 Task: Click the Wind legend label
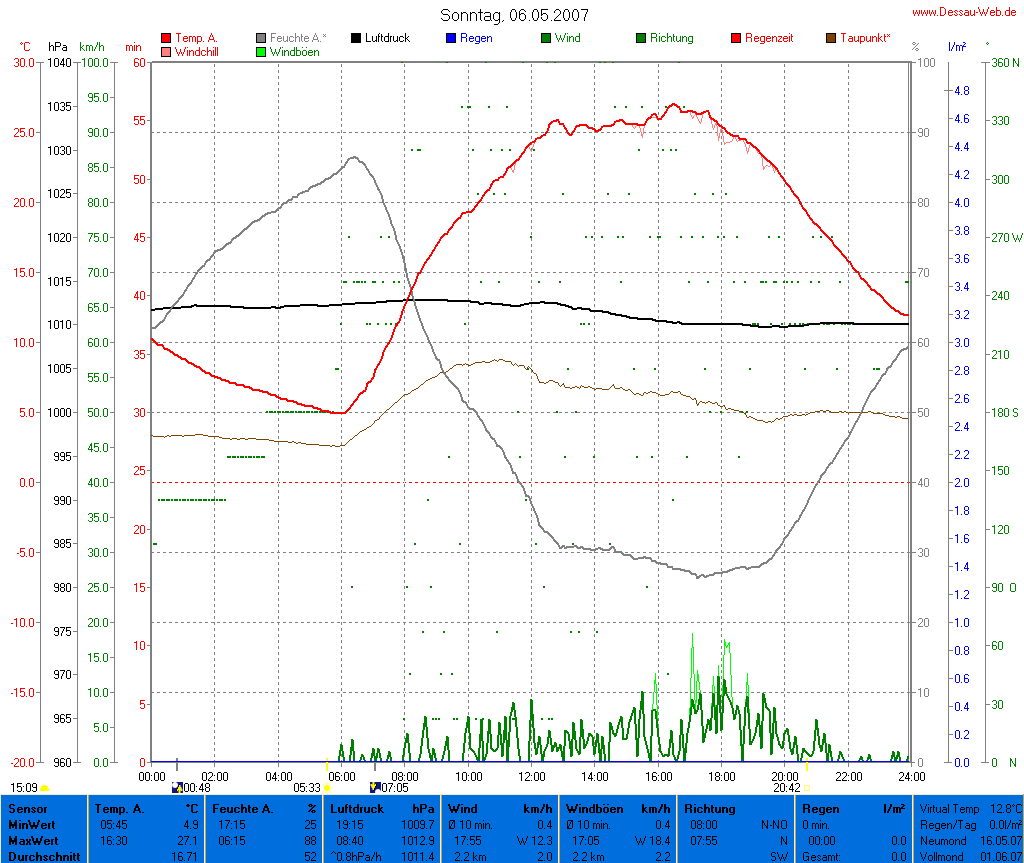(x=567, y=38)
